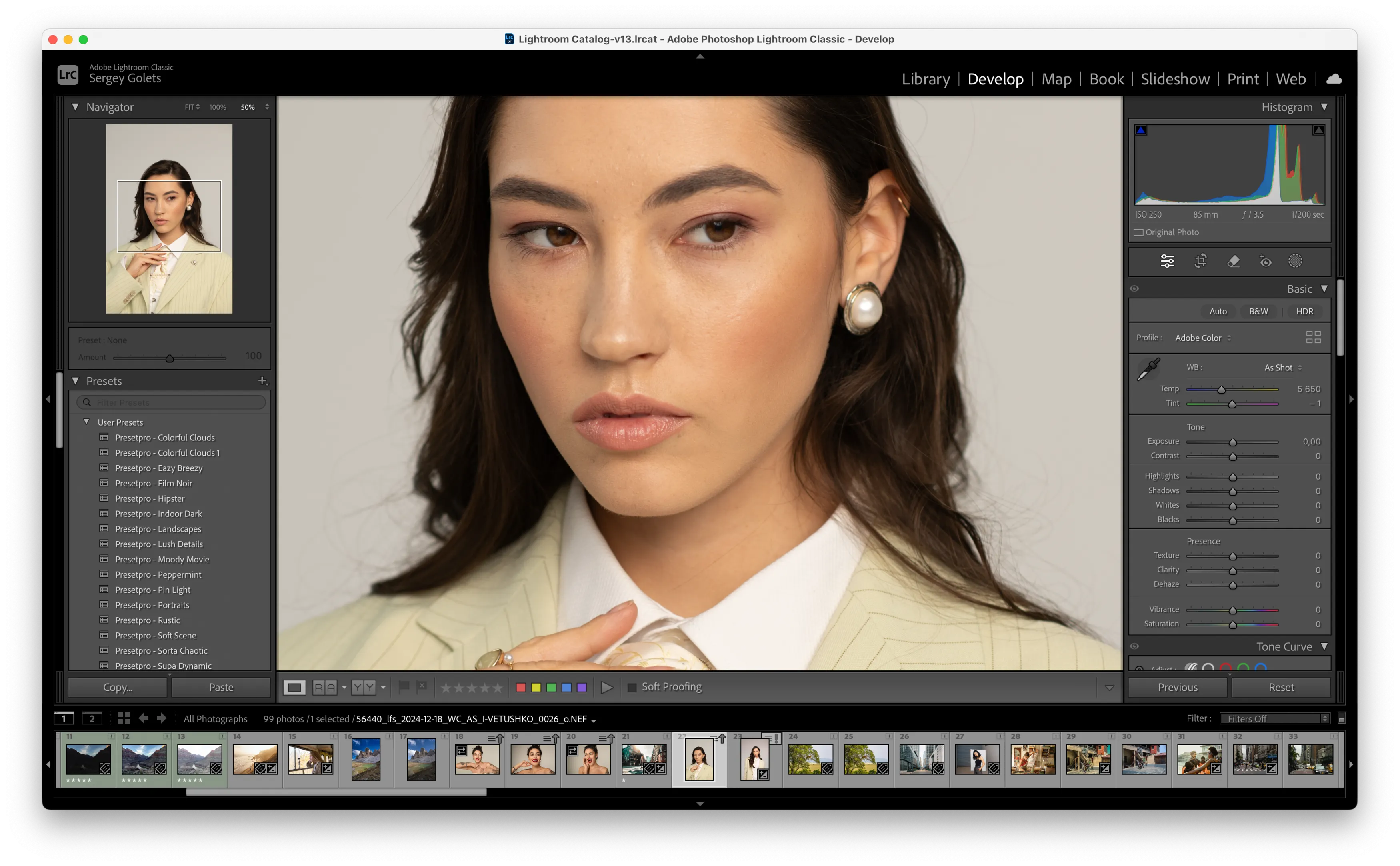The height and width of the screenshot is (866, 1400).
Task: Switch to the Library module
Action: tap(925, 79)
